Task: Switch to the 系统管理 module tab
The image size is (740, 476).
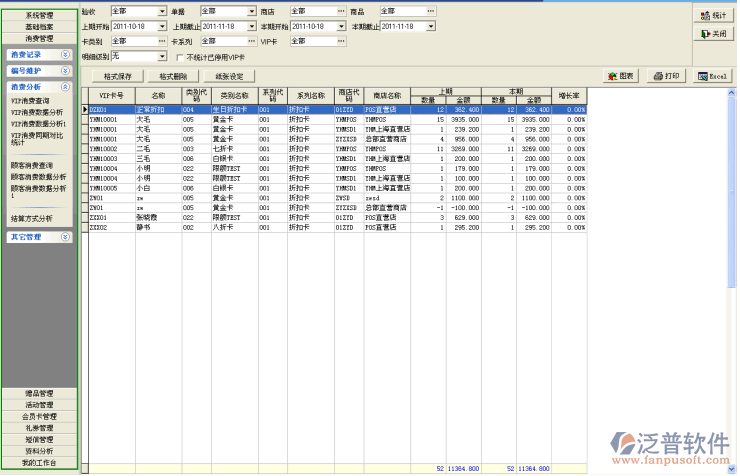Action: (39, 16)
